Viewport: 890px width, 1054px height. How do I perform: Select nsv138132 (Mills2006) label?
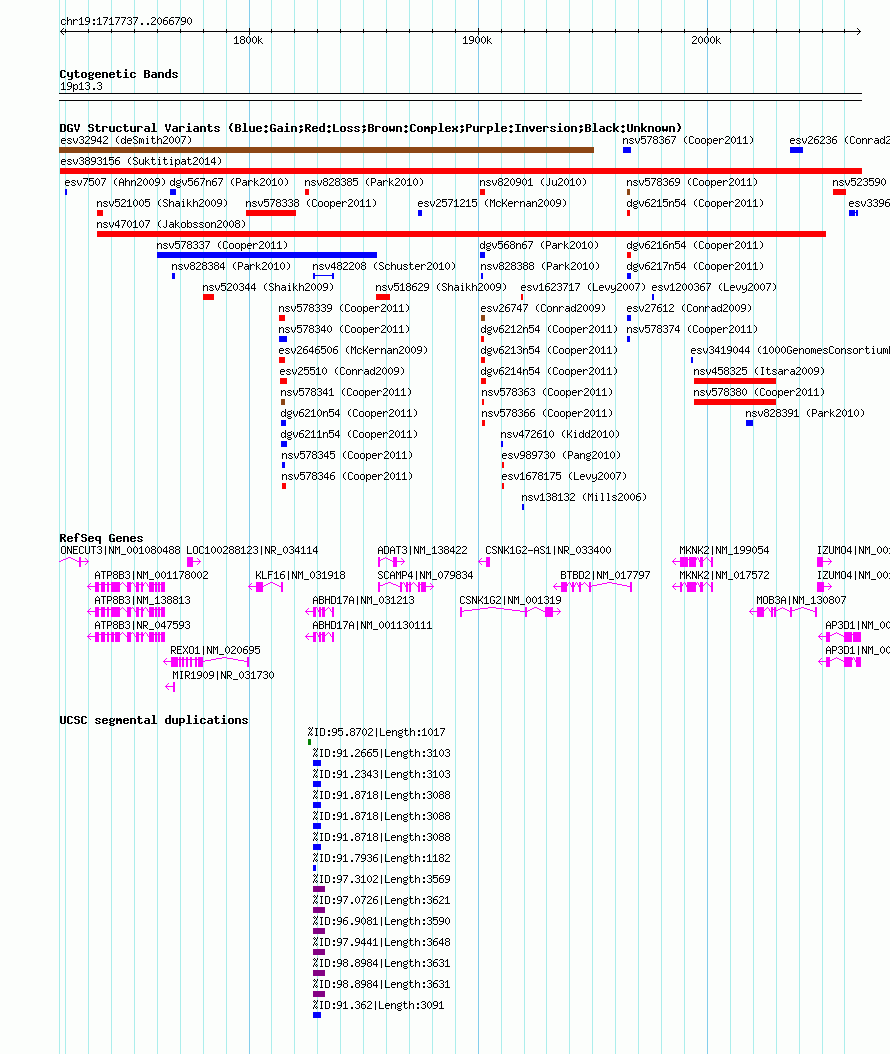click(584, 497)
